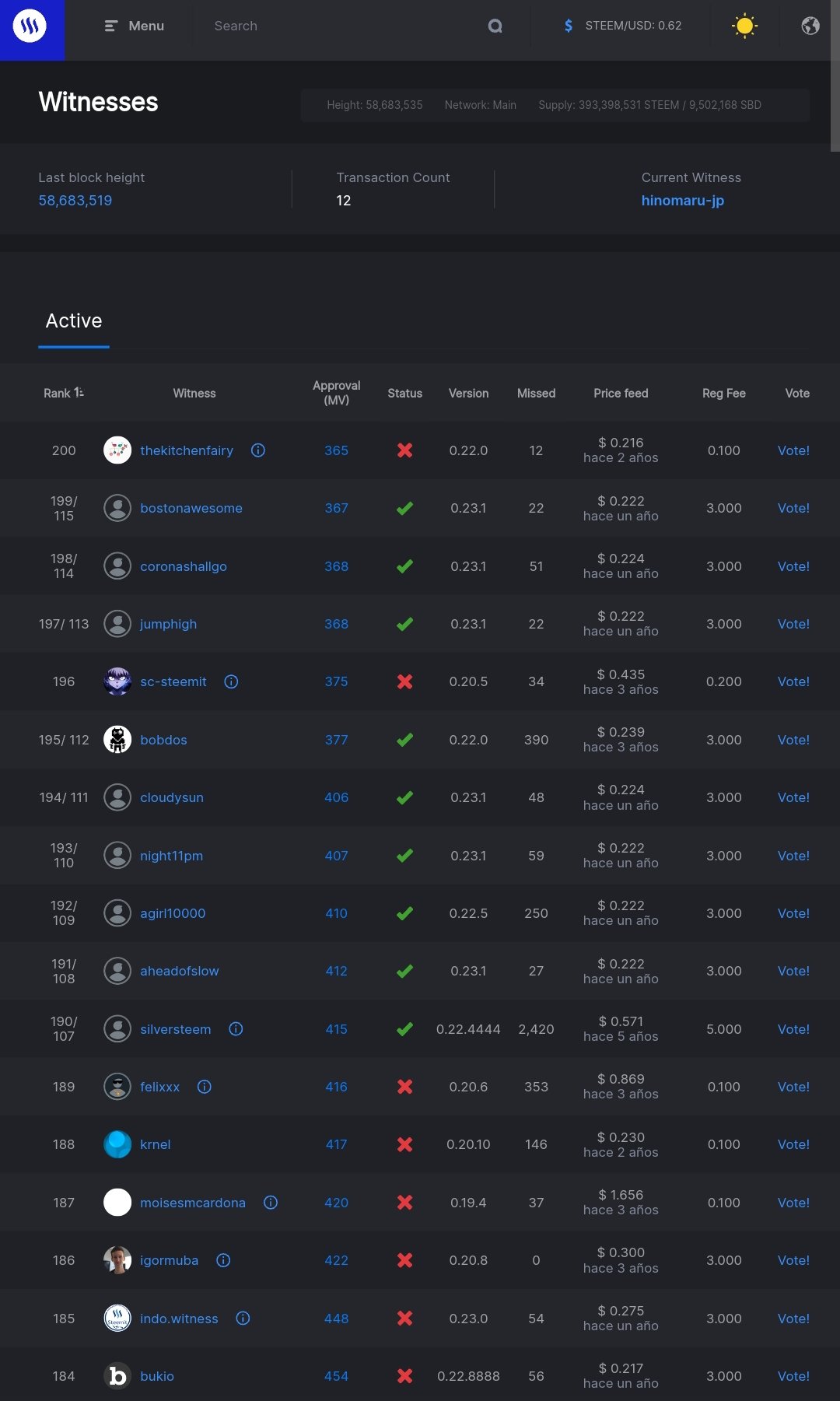Click the Version column header
Screen dimensions: 840x1401
click(x=468, y=393)
